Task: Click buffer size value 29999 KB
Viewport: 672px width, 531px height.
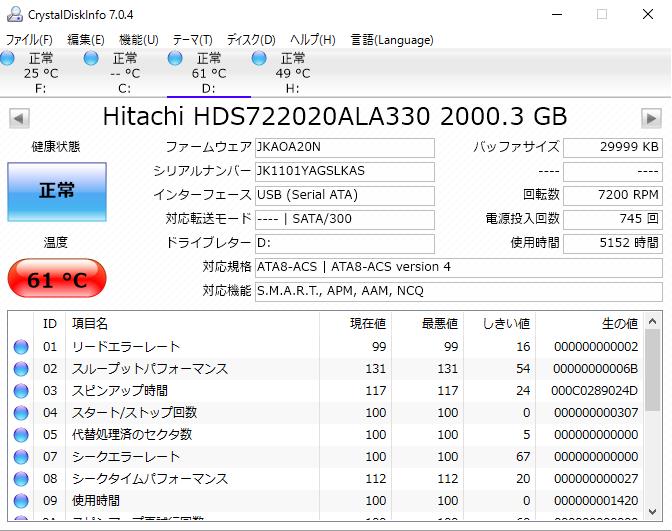Action: (613, 147)
